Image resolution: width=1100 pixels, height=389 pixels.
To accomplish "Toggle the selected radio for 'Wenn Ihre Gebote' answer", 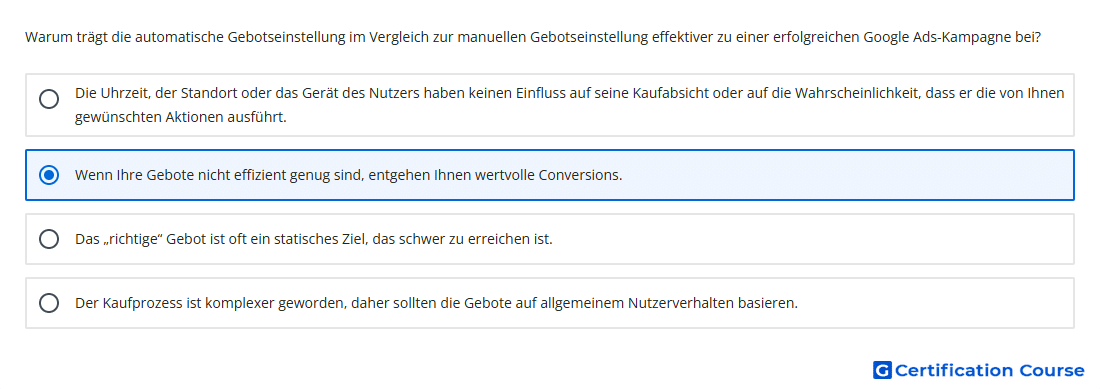I will (x=49, y=175).
